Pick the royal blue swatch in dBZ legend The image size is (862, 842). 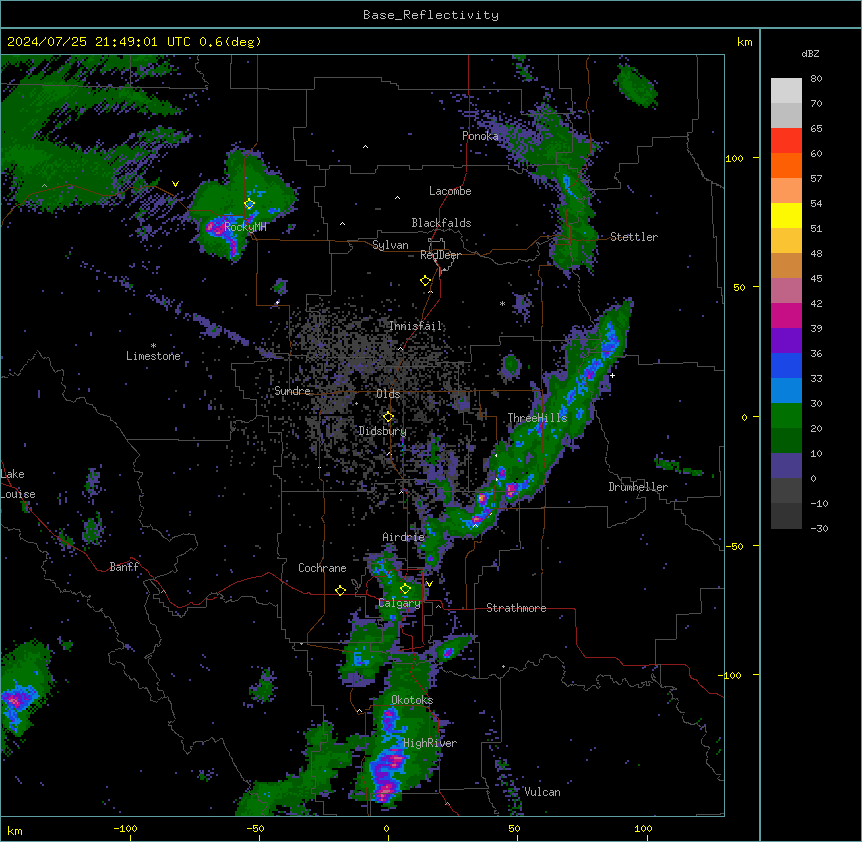click(x=786, y=365)
